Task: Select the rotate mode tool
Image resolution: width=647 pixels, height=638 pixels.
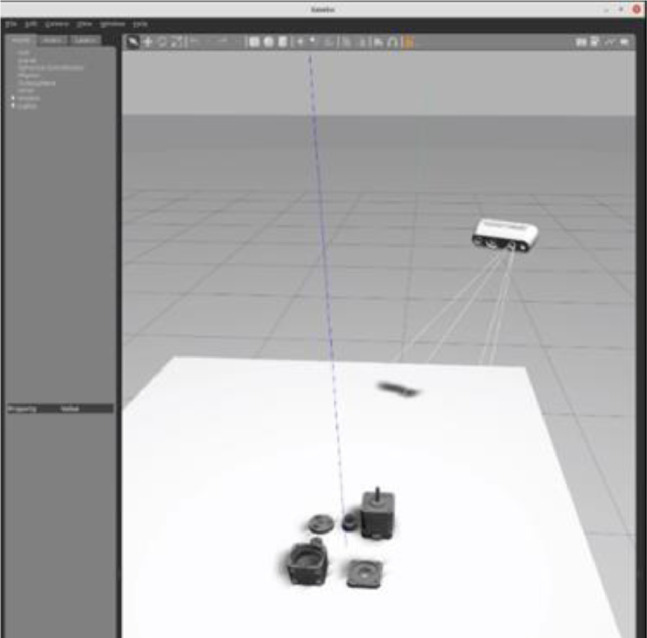Action: tap(162, 42)
